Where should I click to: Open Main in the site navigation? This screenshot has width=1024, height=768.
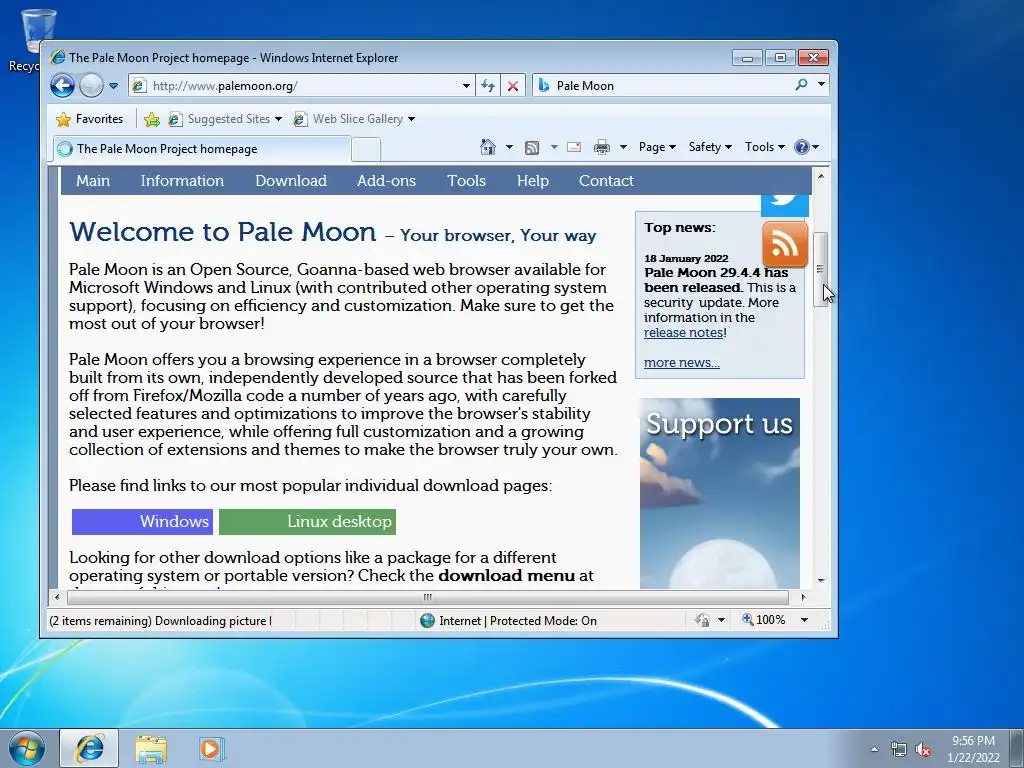(x=93, y=181)
